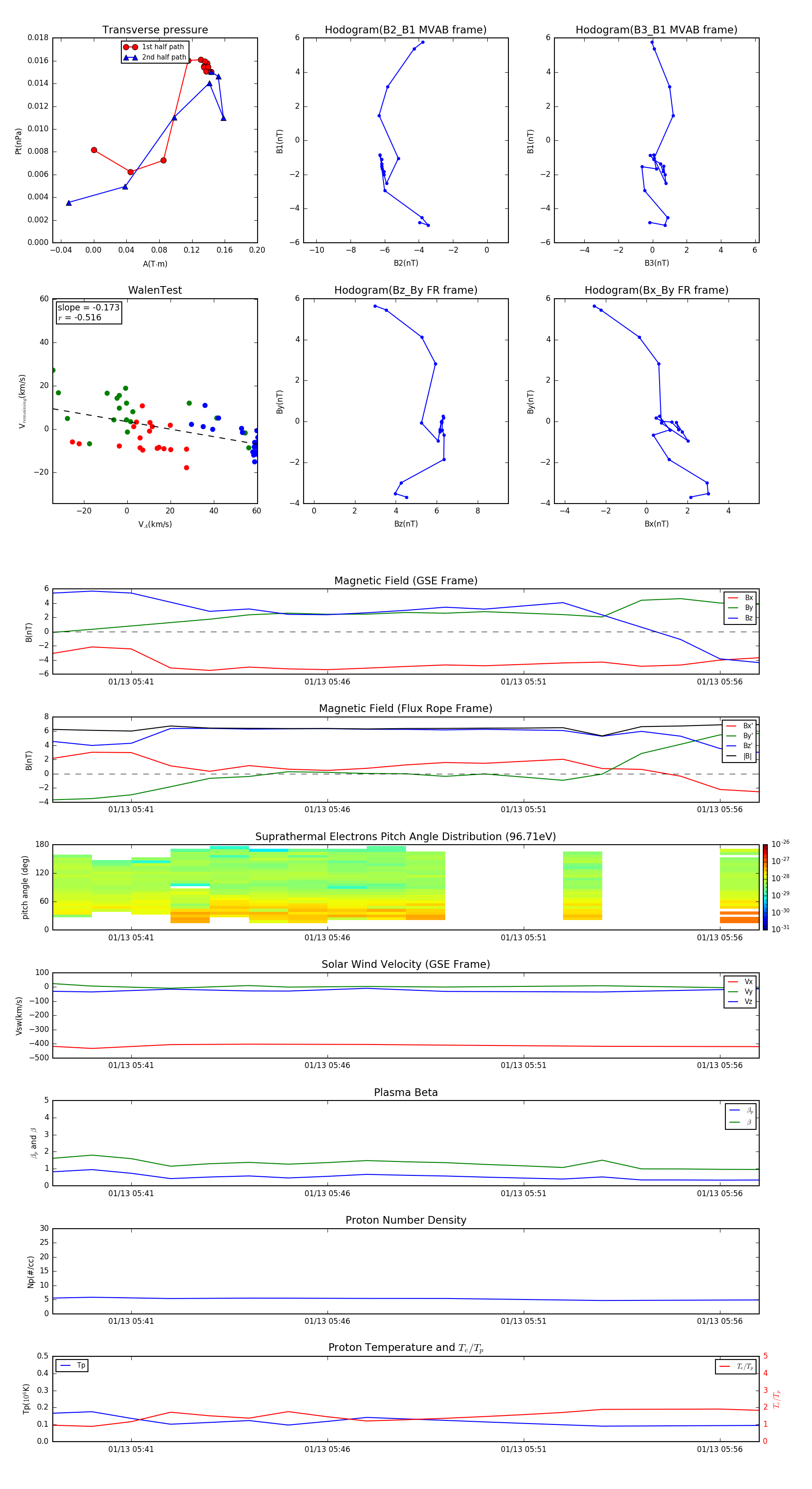Click 'Vx' in the velocity legend
Screen dimensions: 812x1489
coord(741,981)
